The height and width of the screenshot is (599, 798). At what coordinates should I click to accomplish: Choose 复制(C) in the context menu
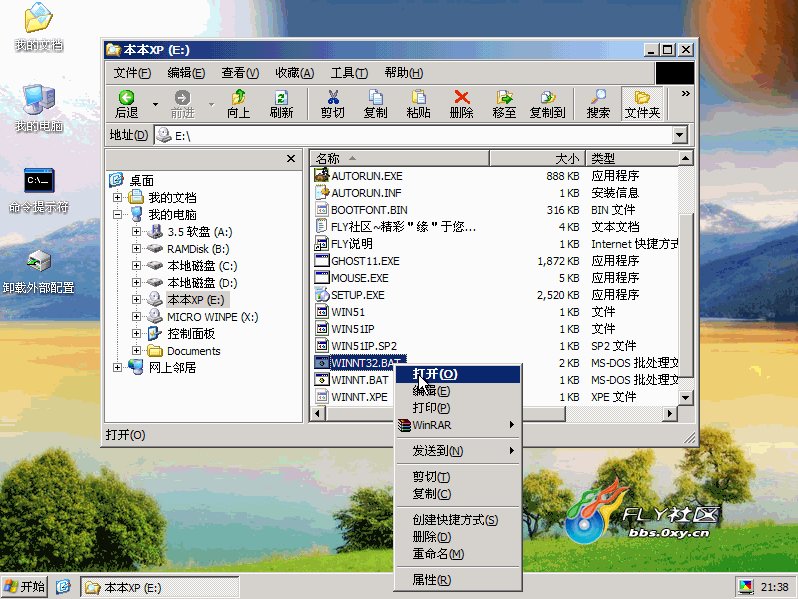(458, 494)
